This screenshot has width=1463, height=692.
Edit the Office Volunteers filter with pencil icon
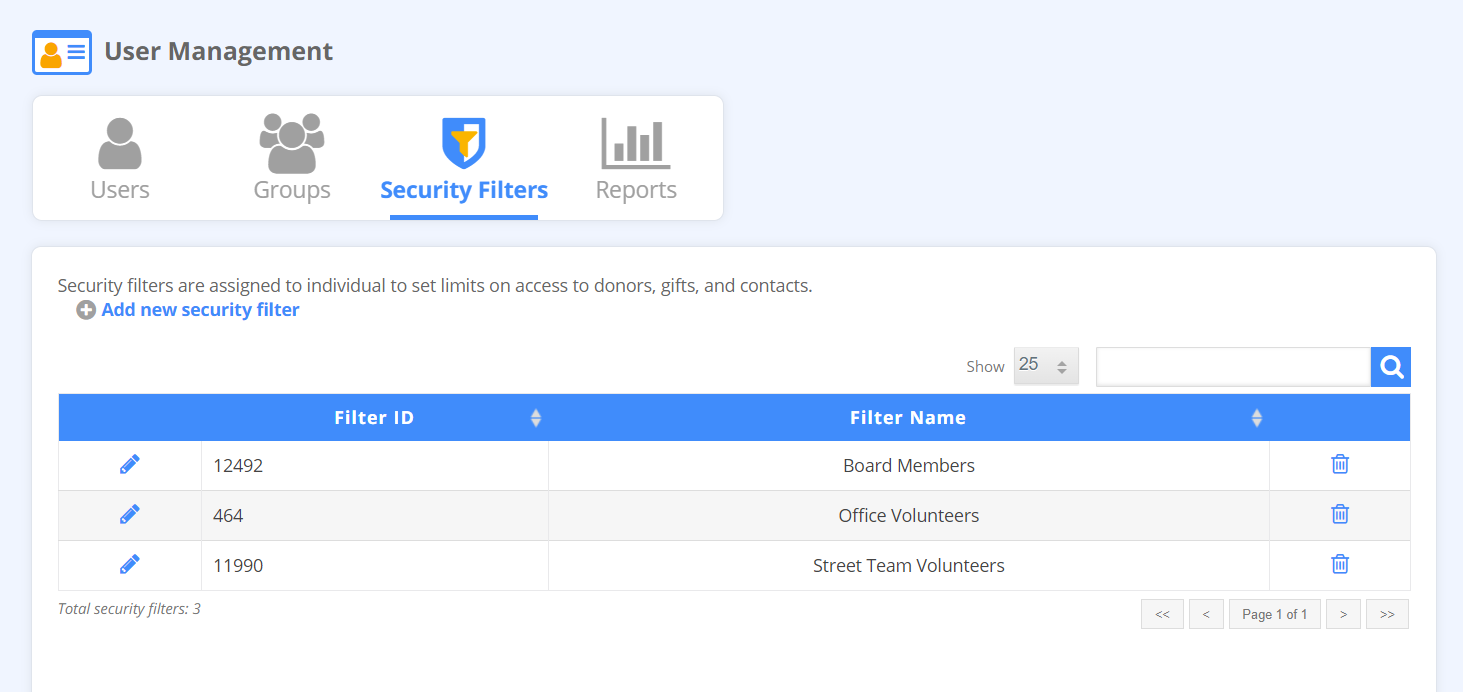(130, 514)
